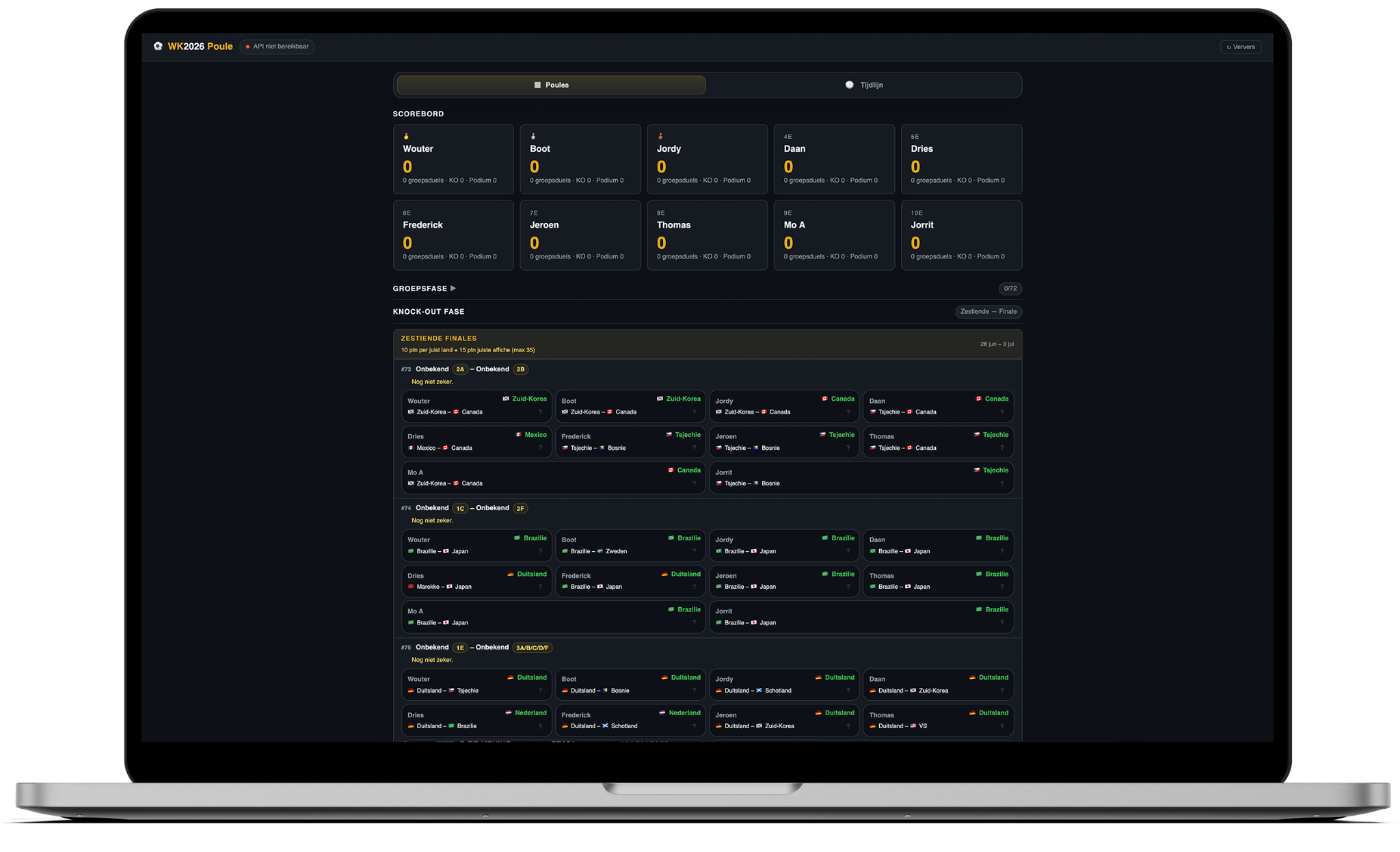The width and height of the screenshot is (1400, 852).
Task: Click Wouter's Zuid-Korea pick flag in match #73
Action: click(506, 399)
